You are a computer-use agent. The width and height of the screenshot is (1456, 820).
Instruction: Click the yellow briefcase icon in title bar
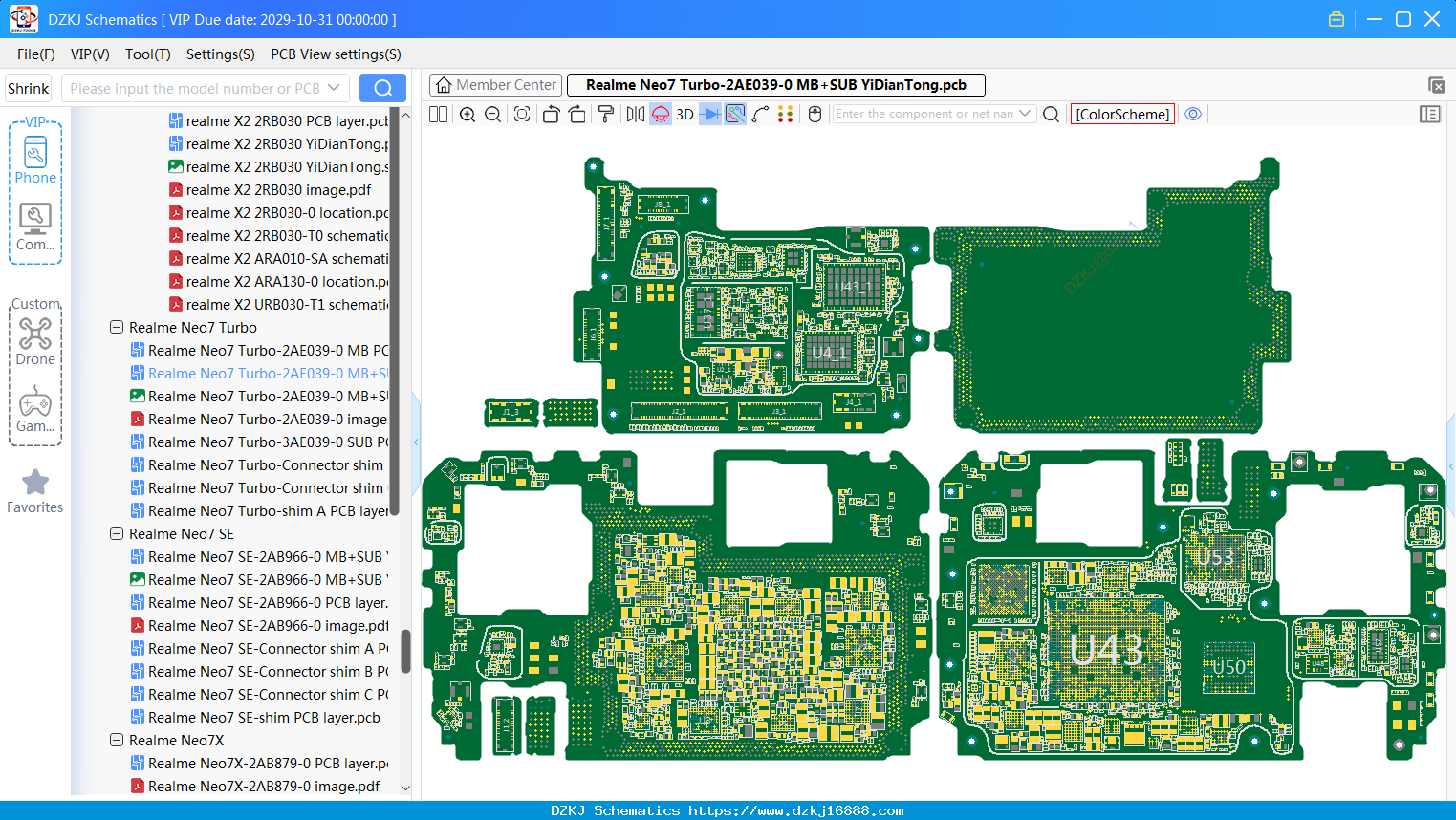point(1336,19)
